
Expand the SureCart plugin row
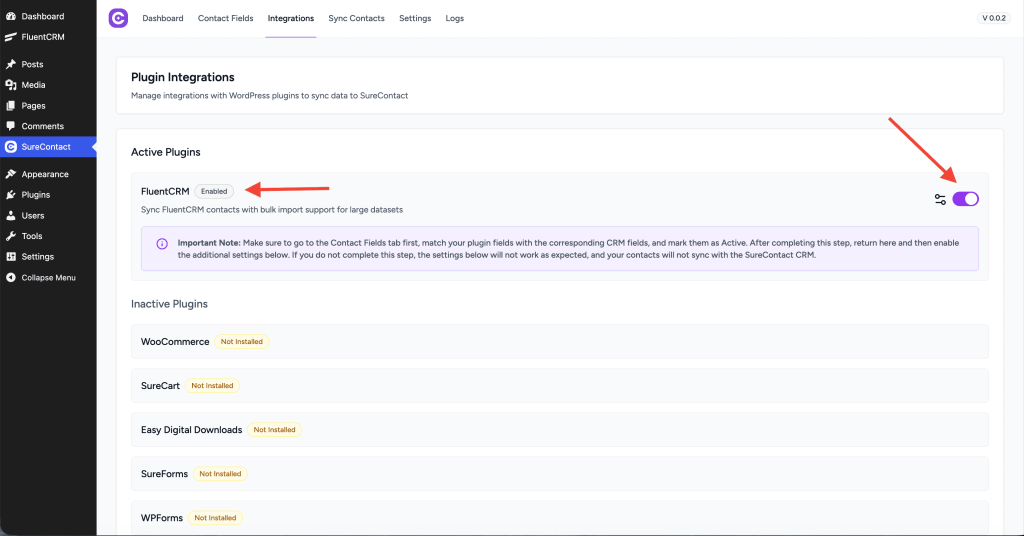(x=559, y=385)
